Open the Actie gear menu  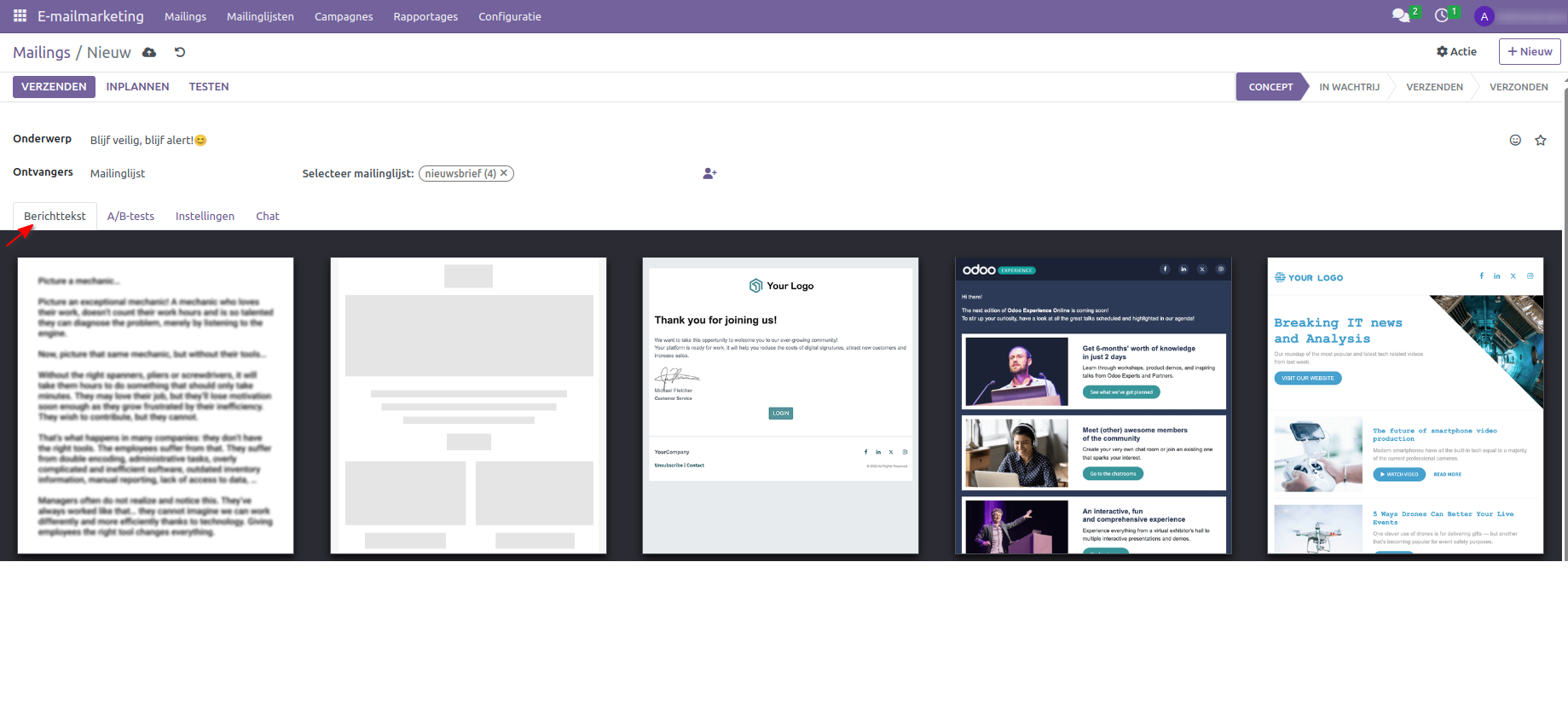pos(1456,52)
